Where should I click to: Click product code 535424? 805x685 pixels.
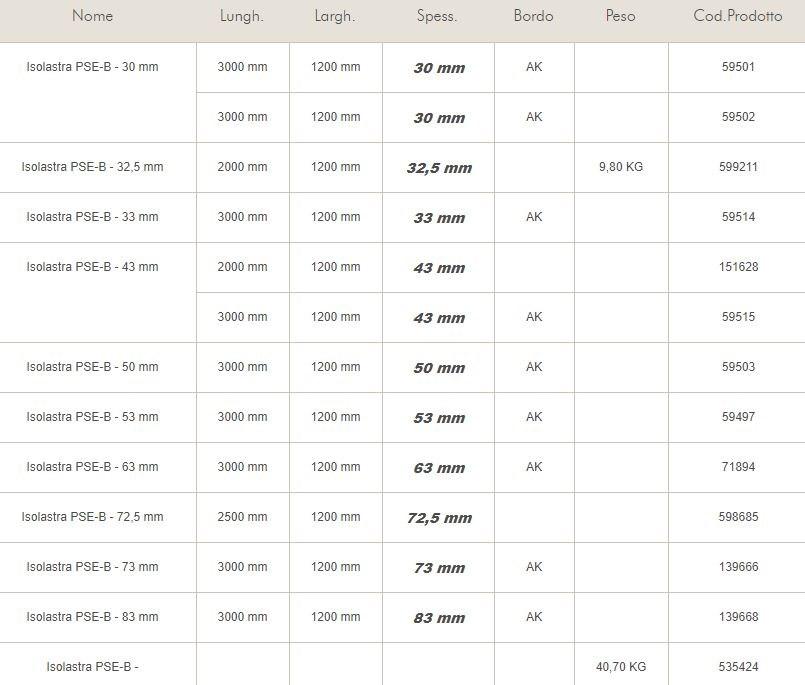click(x=738, y=667)
